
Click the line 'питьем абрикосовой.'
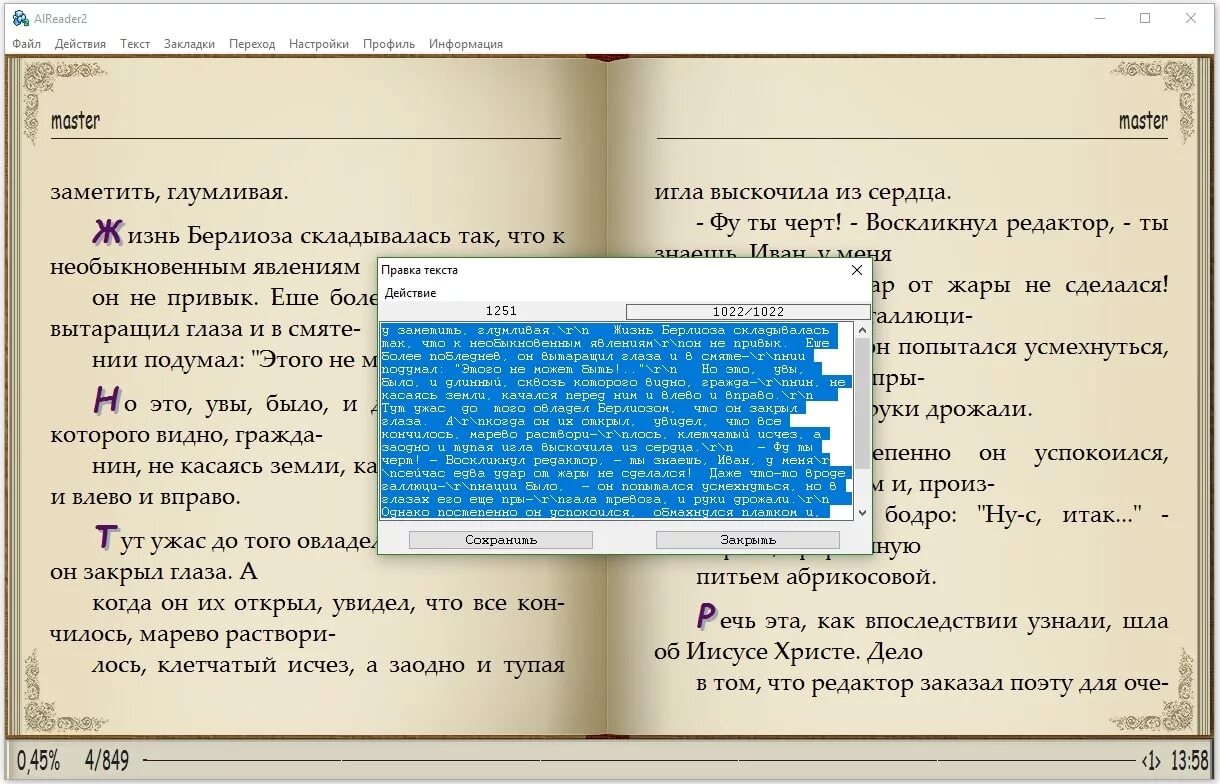click(816, 577)
